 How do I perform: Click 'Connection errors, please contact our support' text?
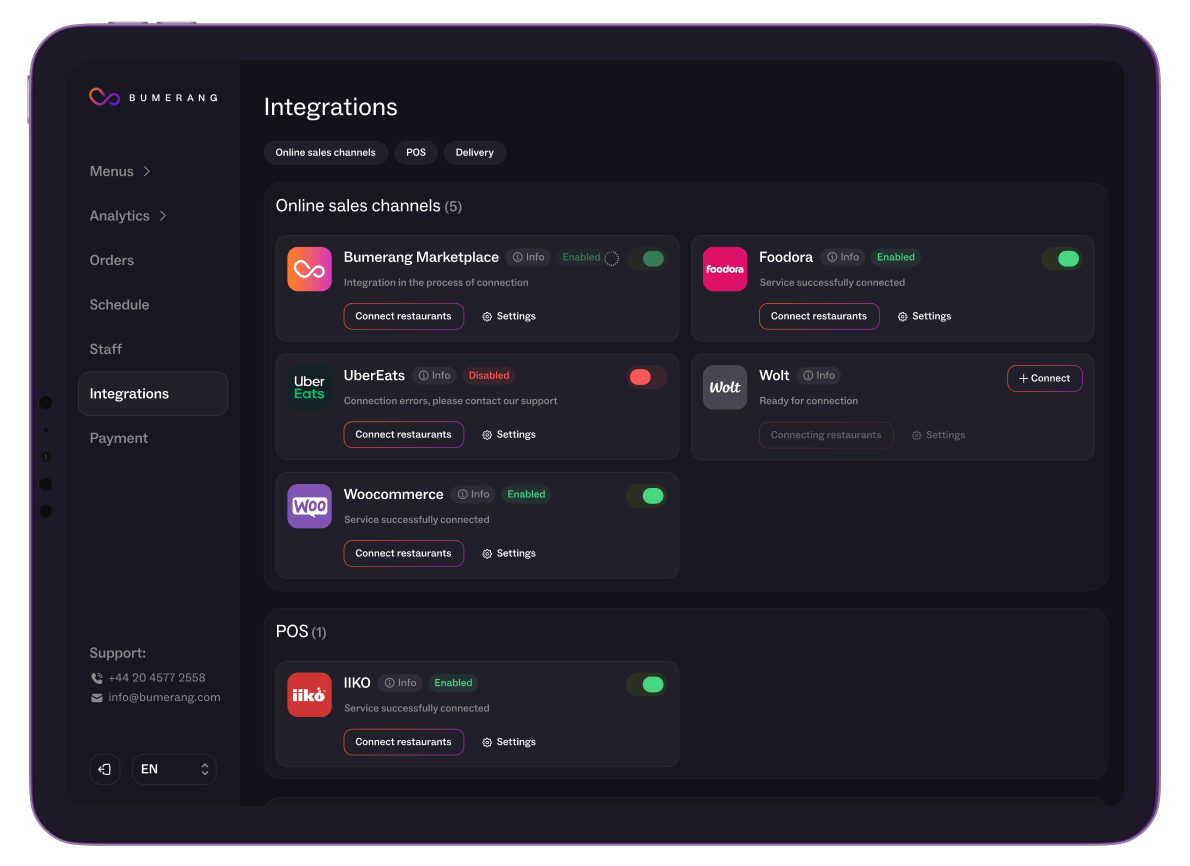(451, 402)
